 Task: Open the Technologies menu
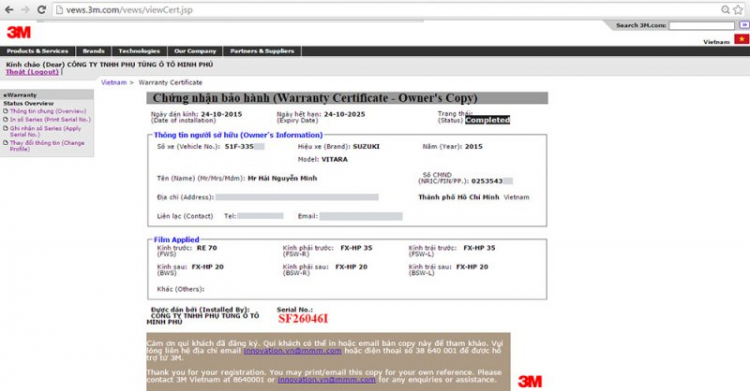click(139, 51)
